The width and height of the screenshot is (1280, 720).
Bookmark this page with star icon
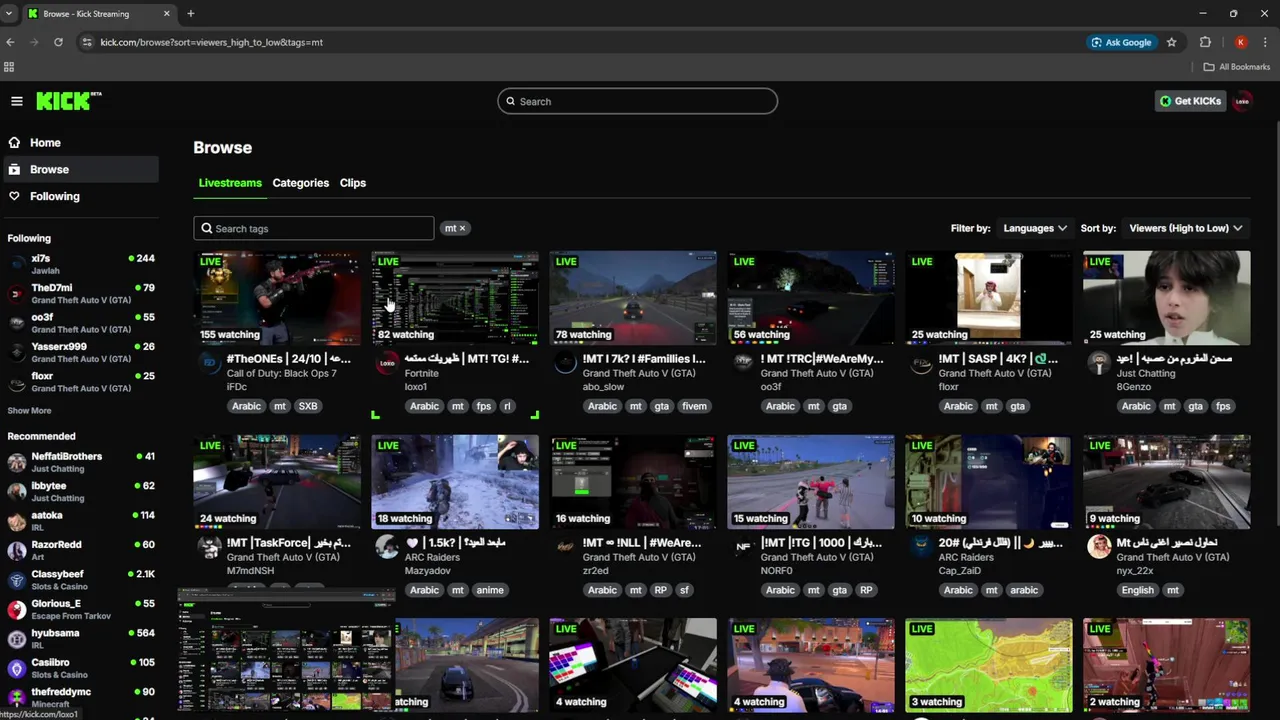click(1171, 42)
